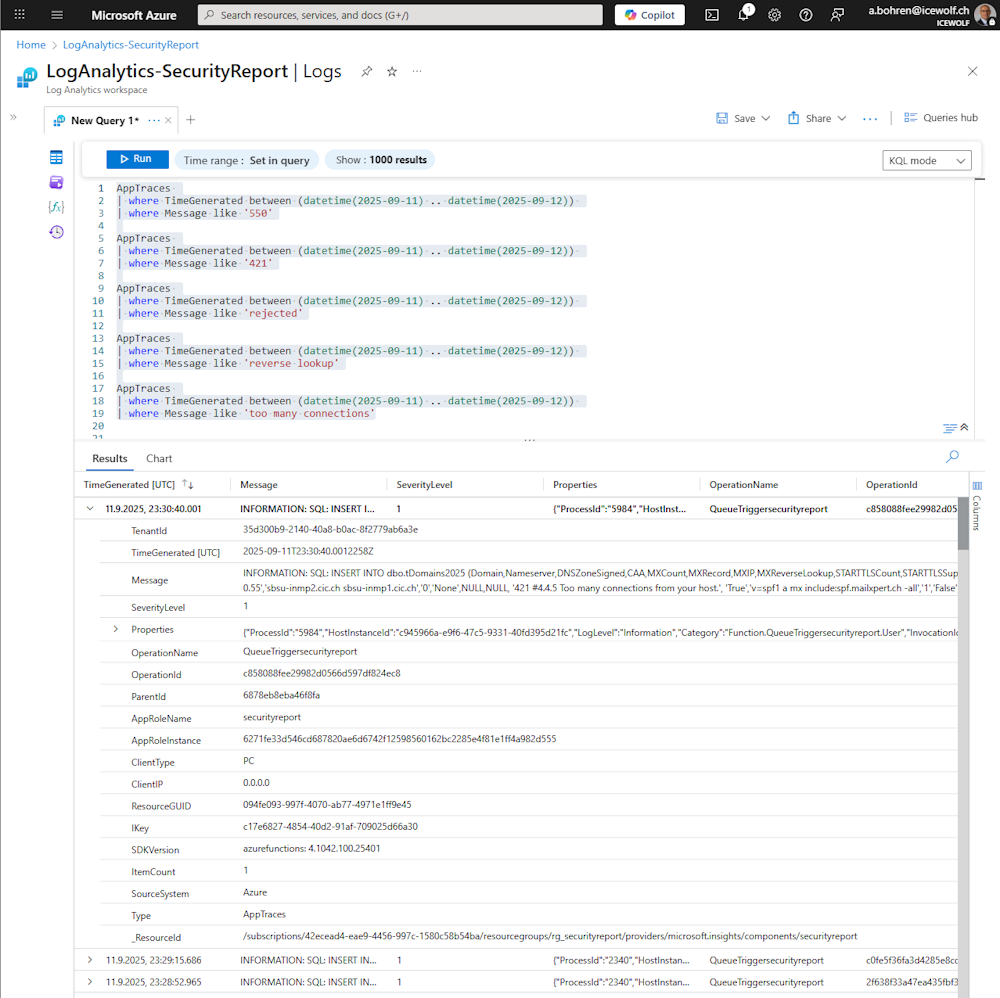The width and height of the screenshot is (1000, 998).
Task: Click the Tables icon in left sidebar
Action: tap(56, 157)
